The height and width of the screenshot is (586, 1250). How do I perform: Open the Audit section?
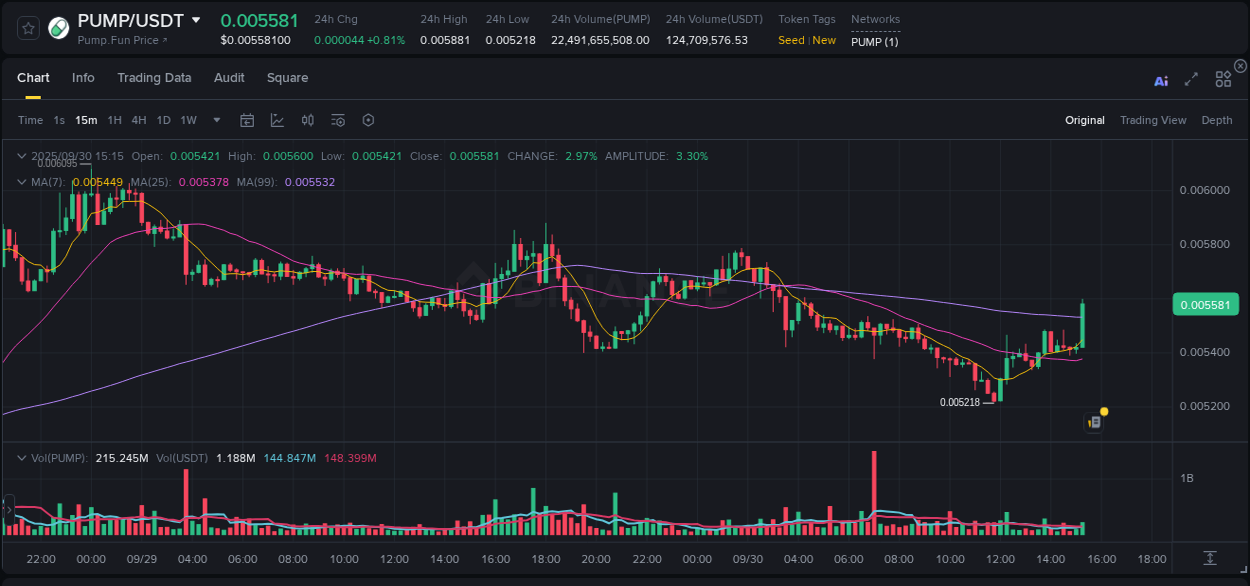tap(229, 77)
